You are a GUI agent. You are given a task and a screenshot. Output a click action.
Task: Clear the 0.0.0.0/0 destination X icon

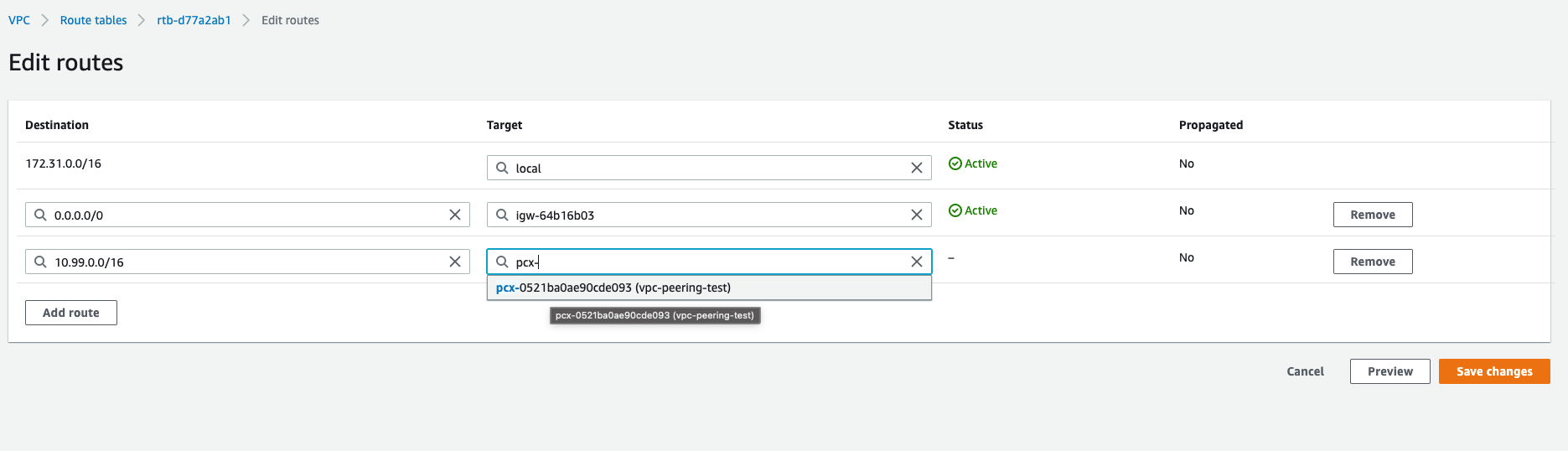pyautogui.click(x=455, y=215)
